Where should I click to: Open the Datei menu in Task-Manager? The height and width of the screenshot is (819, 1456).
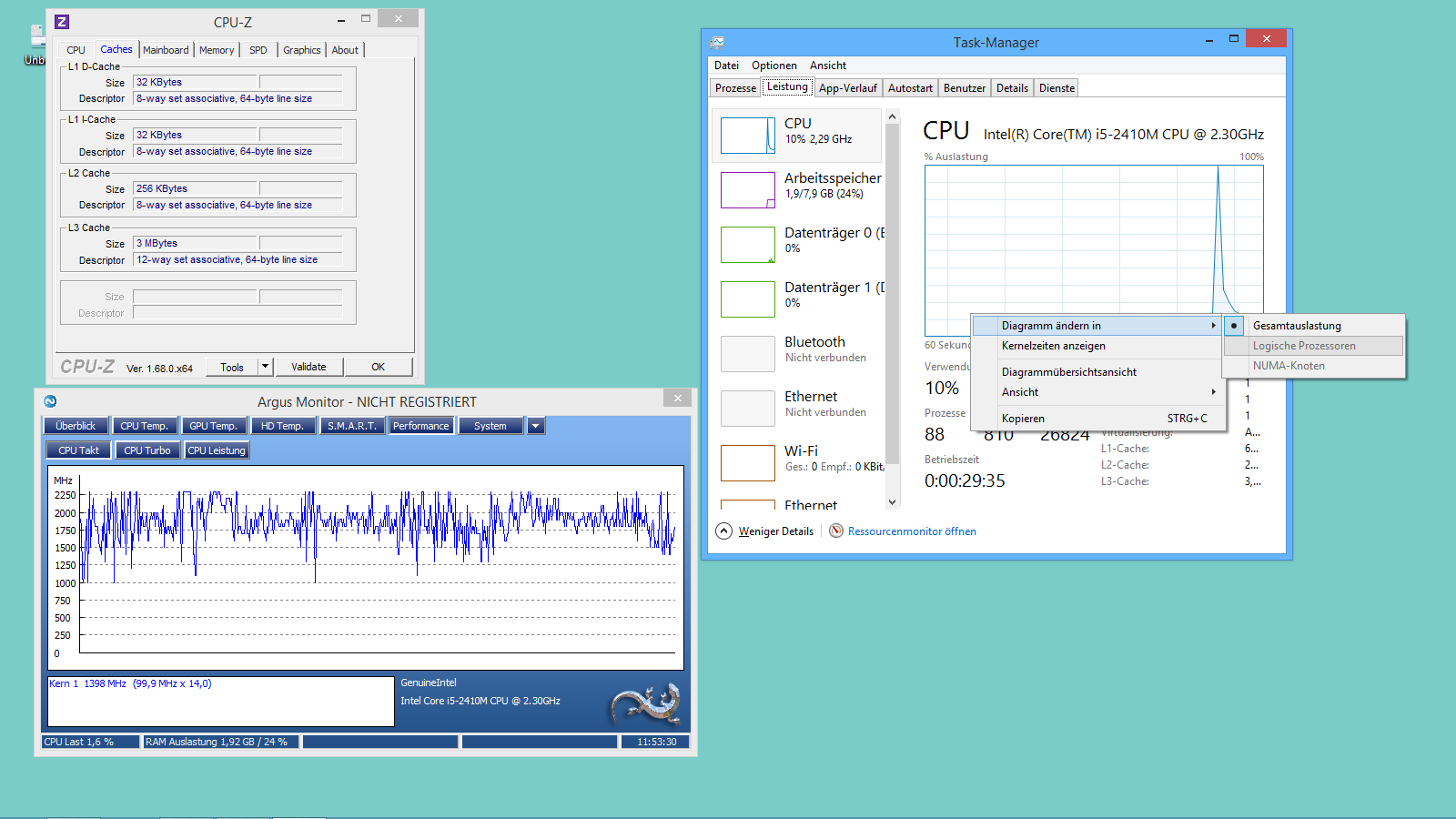coord(726,66)
